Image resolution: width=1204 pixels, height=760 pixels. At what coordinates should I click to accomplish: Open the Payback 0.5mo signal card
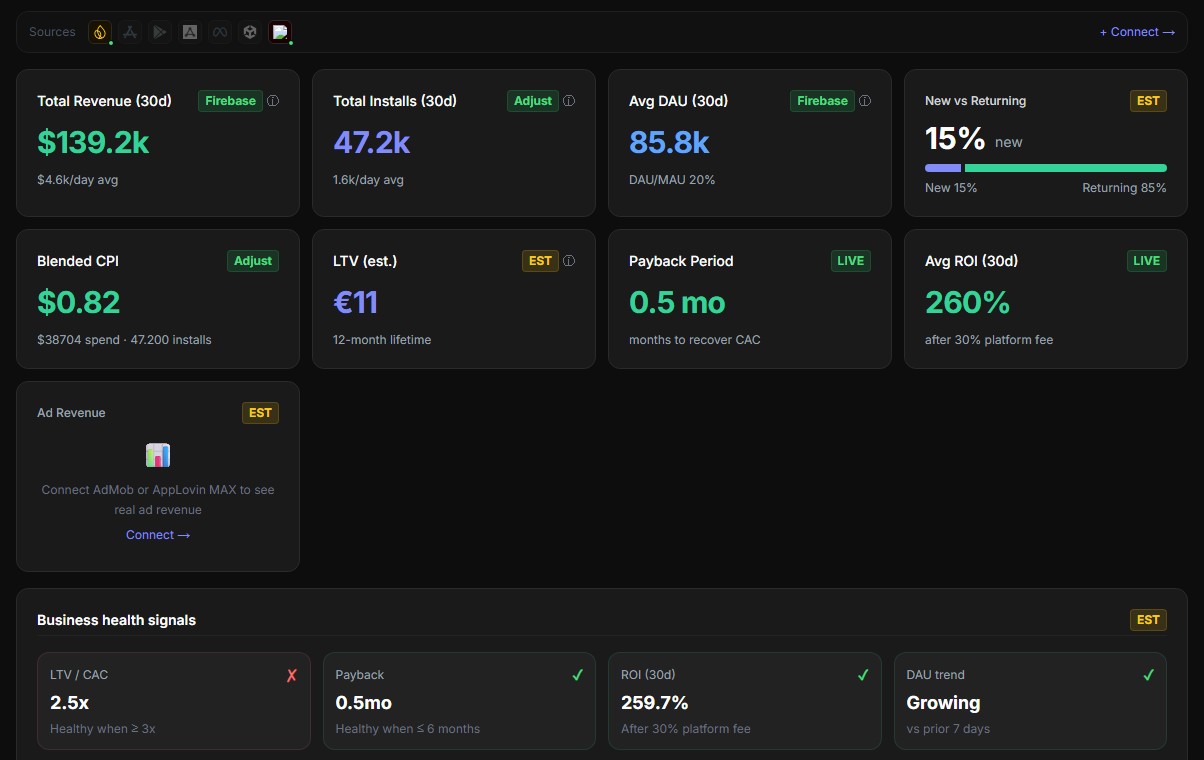[x=459, y=701]
